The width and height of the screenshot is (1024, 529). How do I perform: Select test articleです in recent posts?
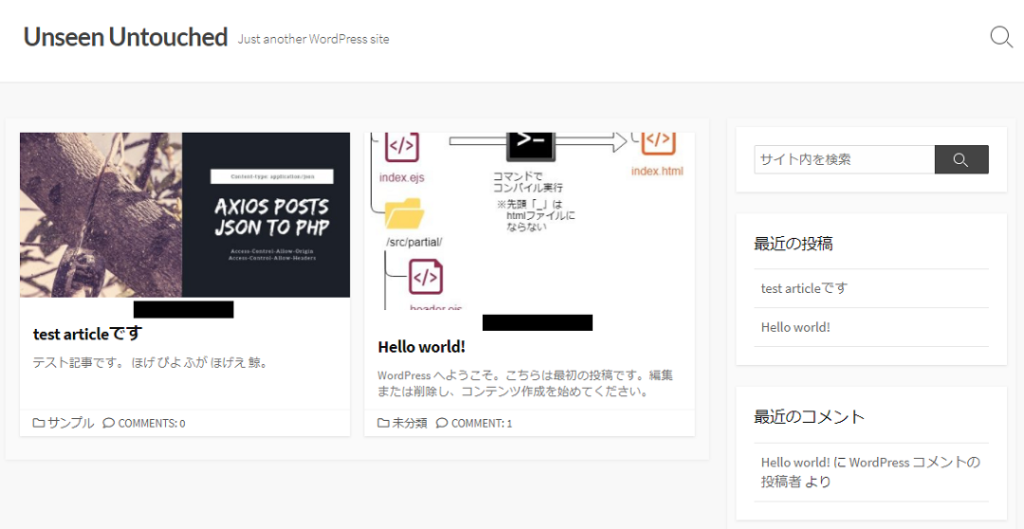804,288
